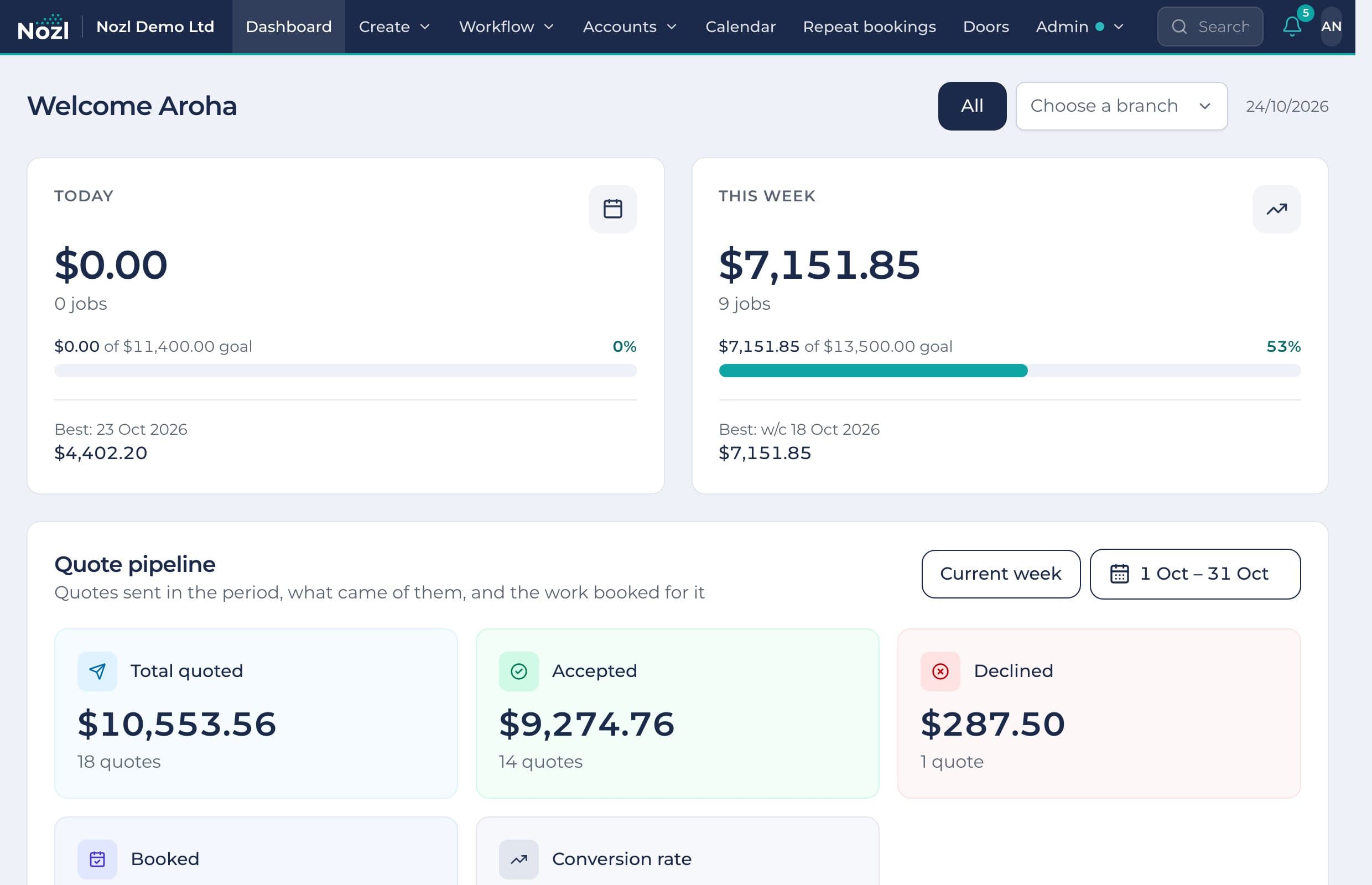This screenshot has width=1372, height=885.
Task: Switch pipeline to Current week
Action: (1001, 574)
